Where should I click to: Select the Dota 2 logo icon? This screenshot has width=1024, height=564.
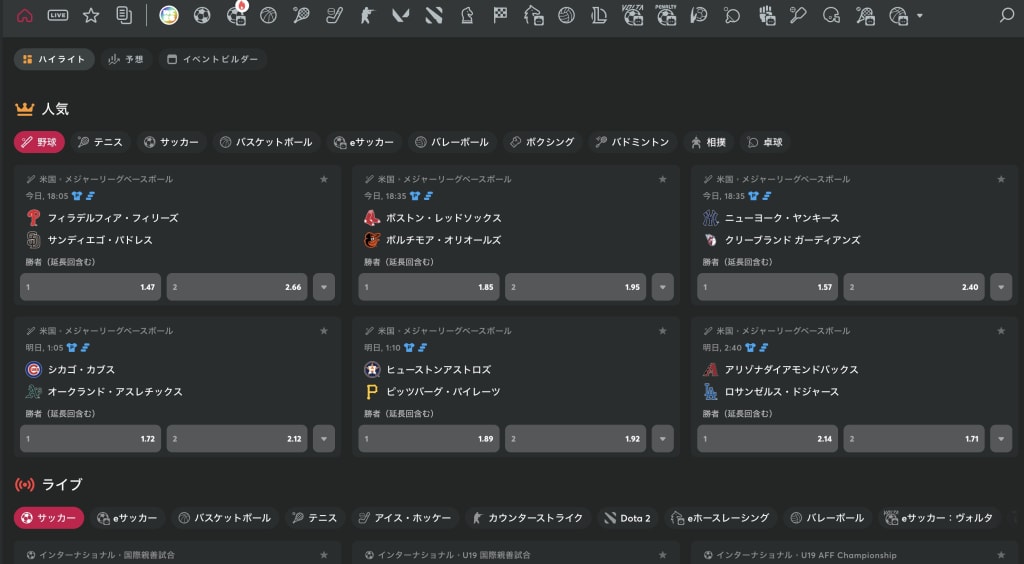(434, 15)
